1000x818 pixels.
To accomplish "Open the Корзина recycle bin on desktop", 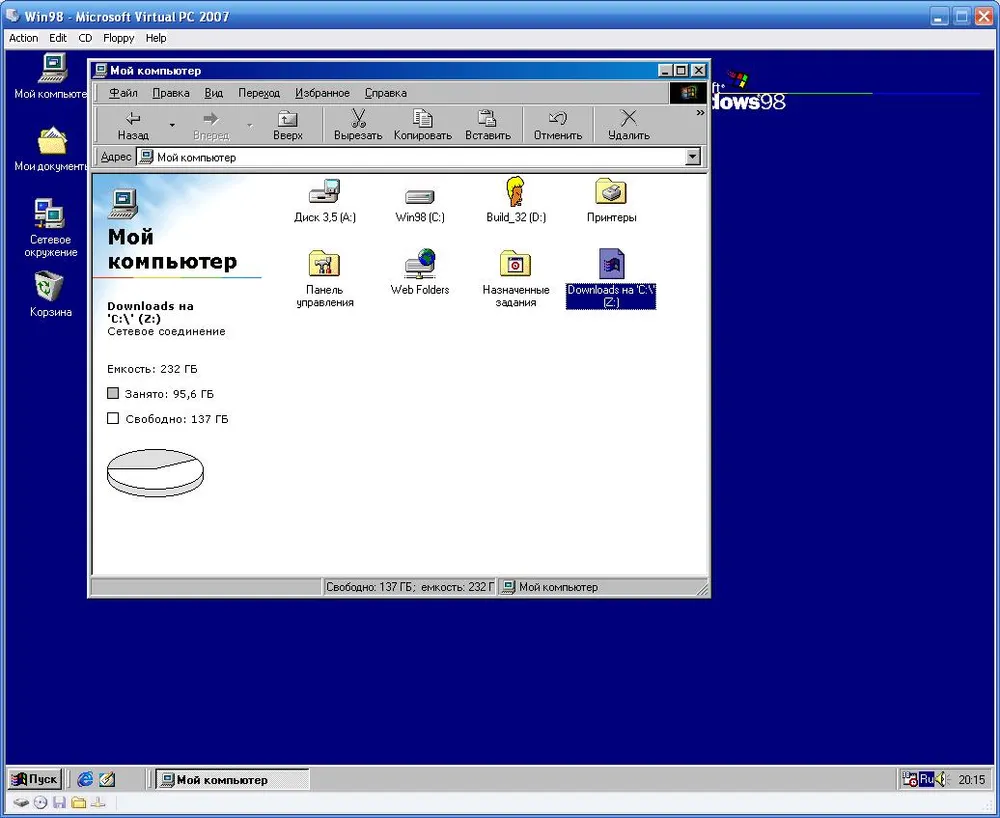I will pyautogui.click(x=49, y=288).
